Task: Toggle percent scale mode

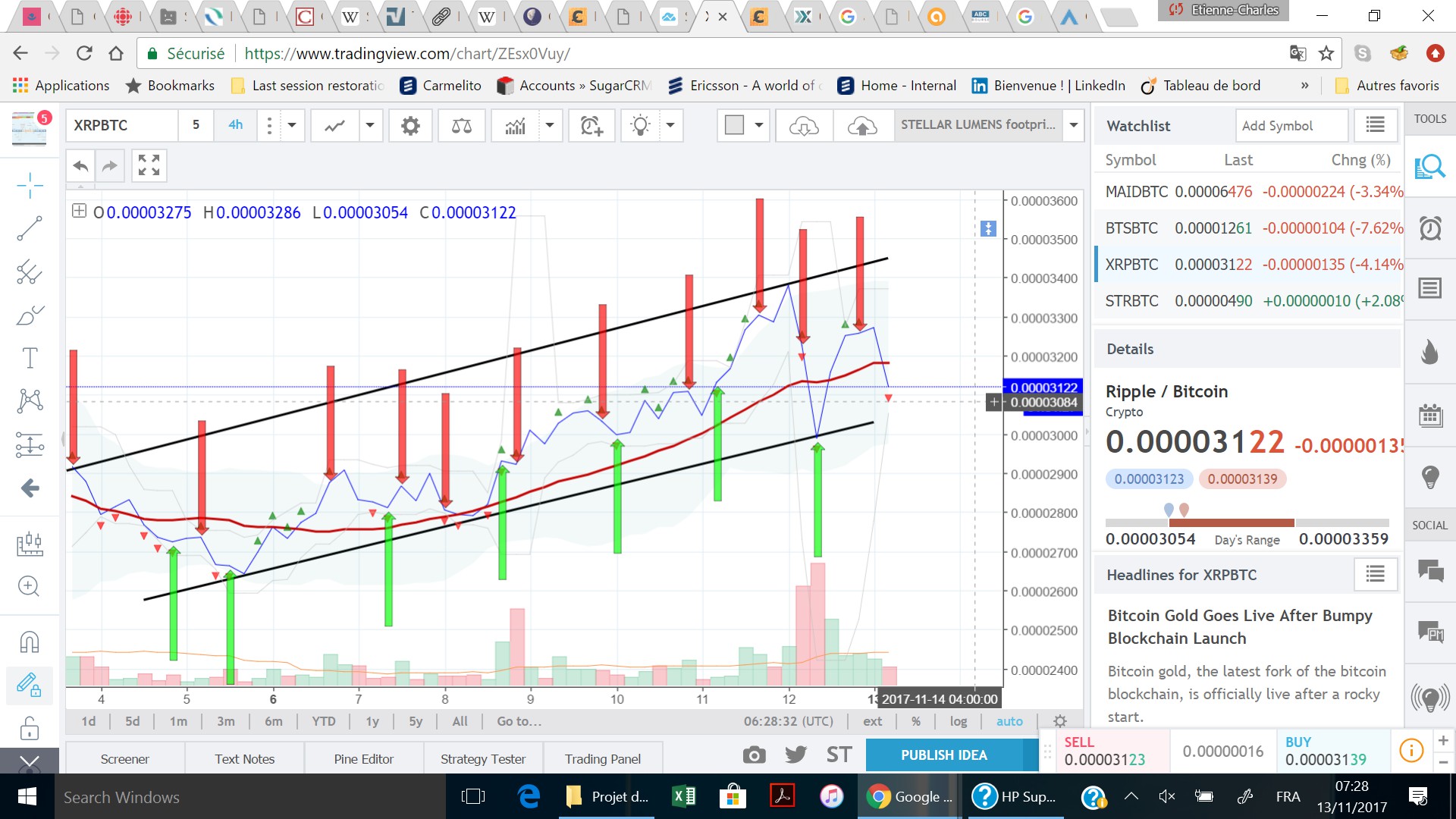Action: [916, 721]
